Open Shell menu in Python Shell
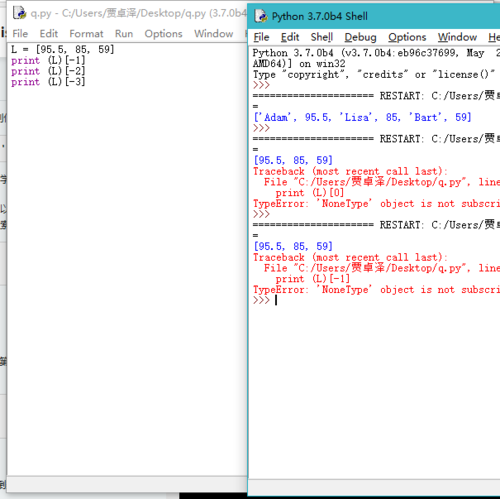Image resolution: width=500 pixels, height=499 pixels. pos(322,37)
